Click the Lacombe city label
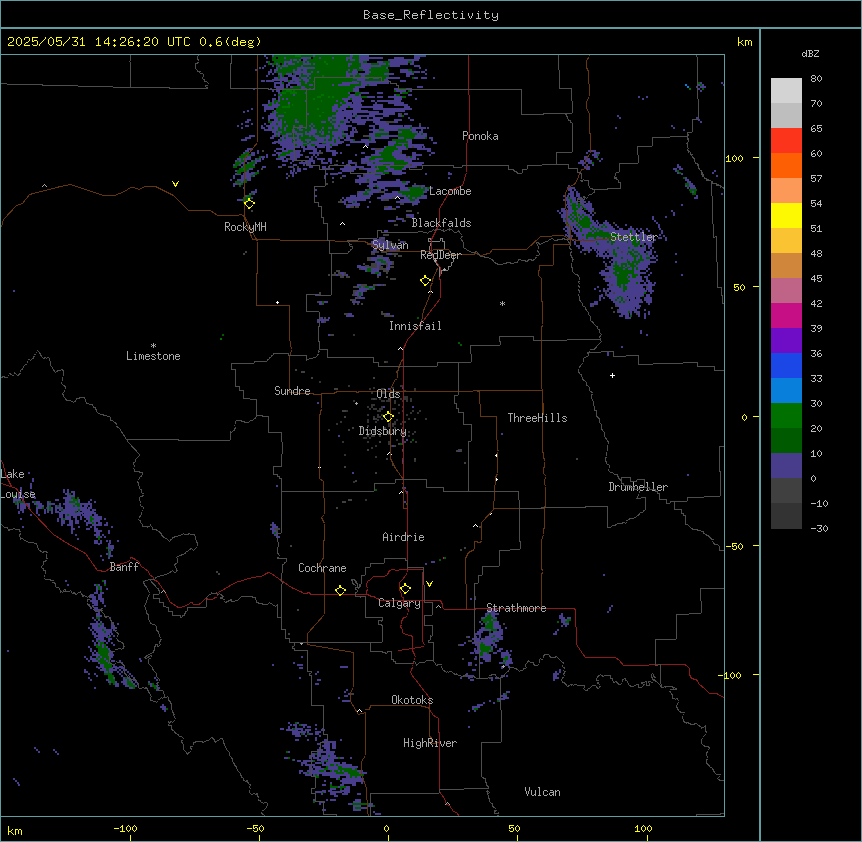The width and height of the screenshot is (862, 842). click(x=450, y=191)
